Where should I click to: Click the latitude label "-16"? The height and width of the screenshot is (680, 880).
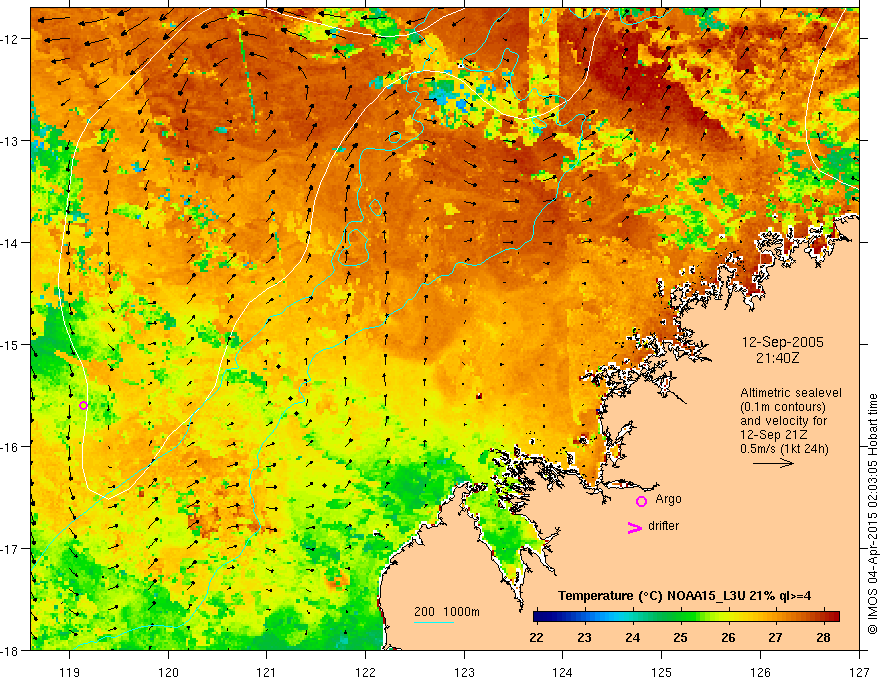11,447
